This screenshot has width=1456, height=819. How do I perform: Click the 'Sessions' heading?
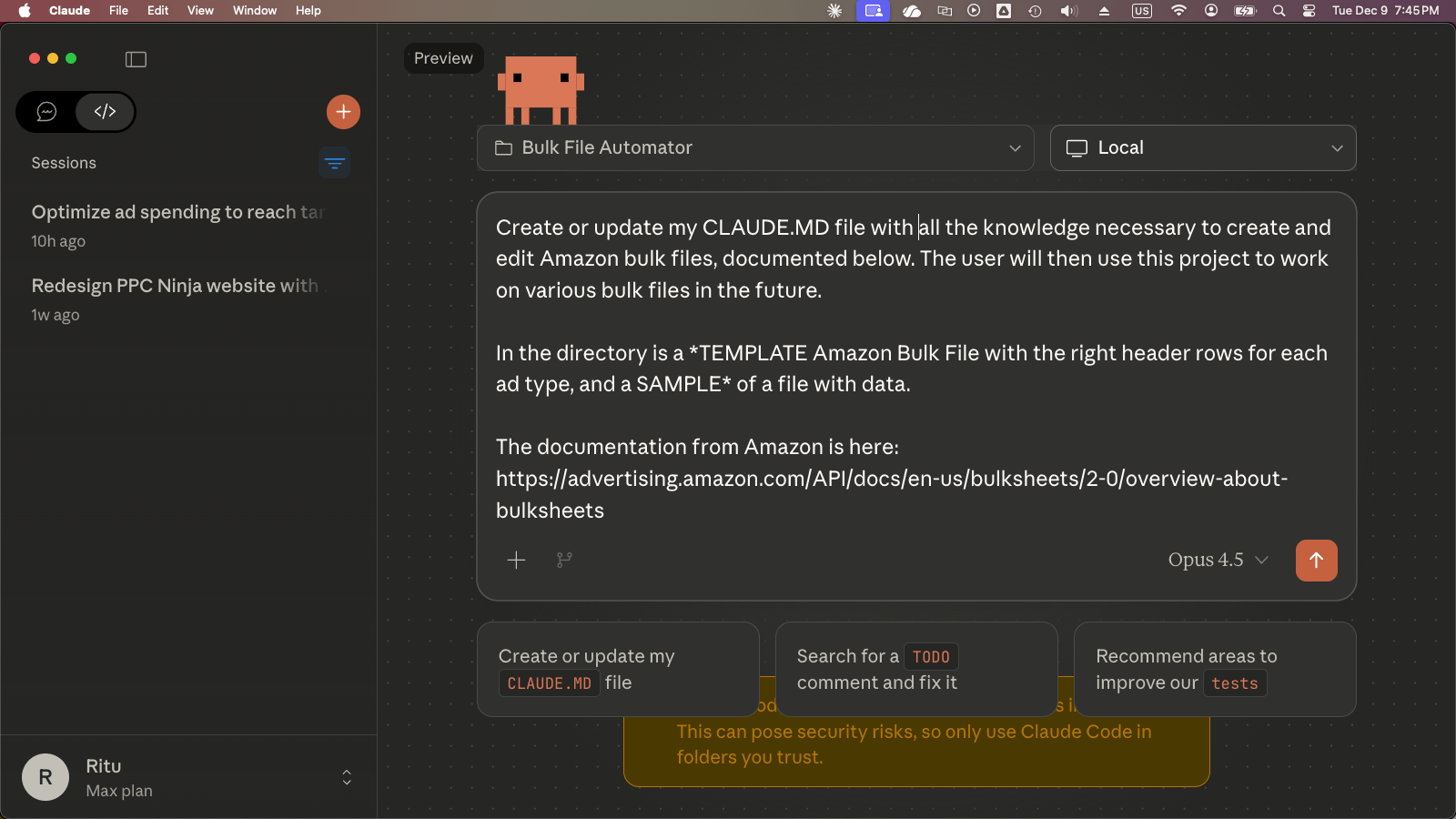[64, 163]
